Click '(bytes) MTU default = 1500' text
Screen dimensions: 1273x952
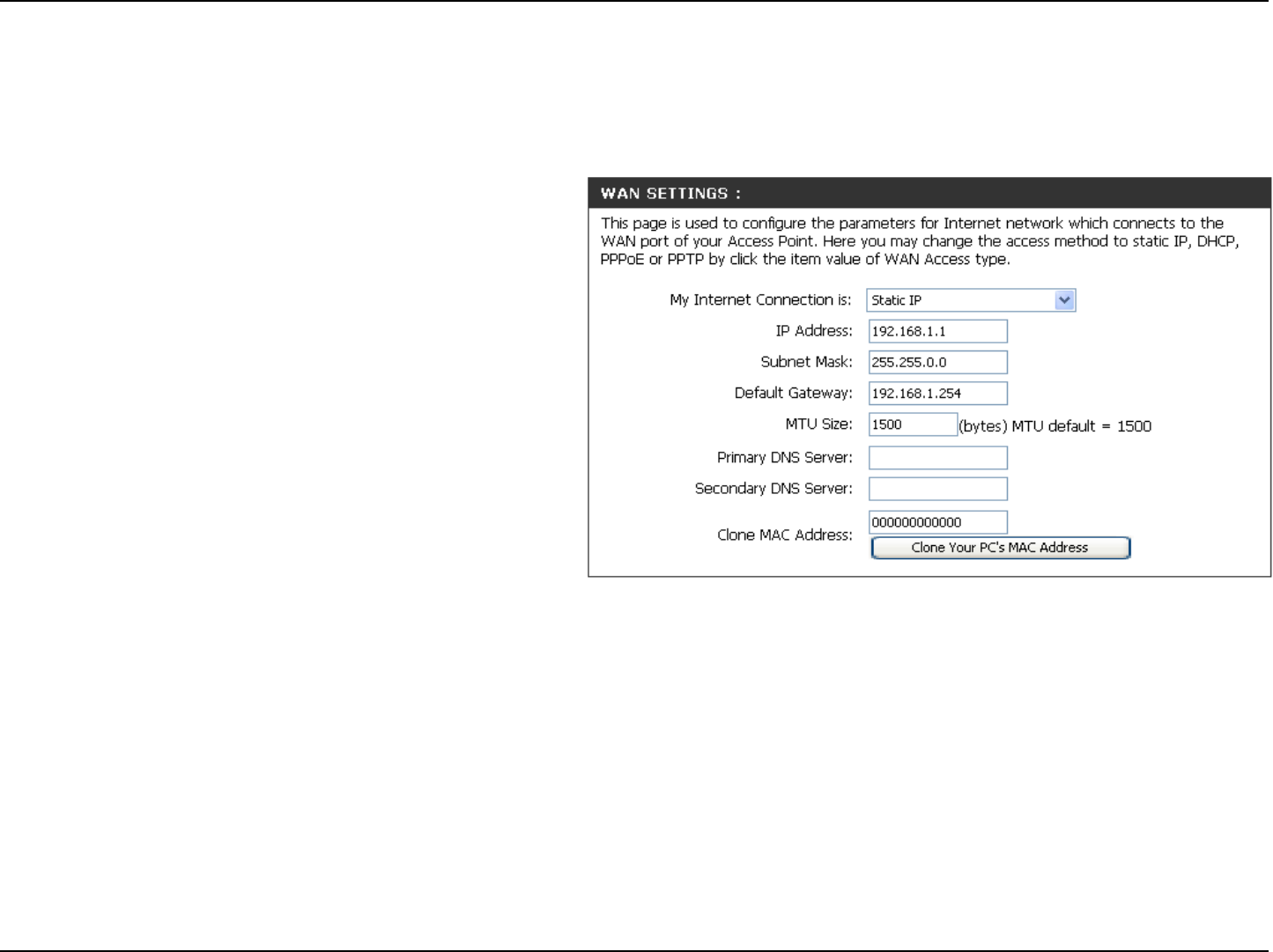1055,426
